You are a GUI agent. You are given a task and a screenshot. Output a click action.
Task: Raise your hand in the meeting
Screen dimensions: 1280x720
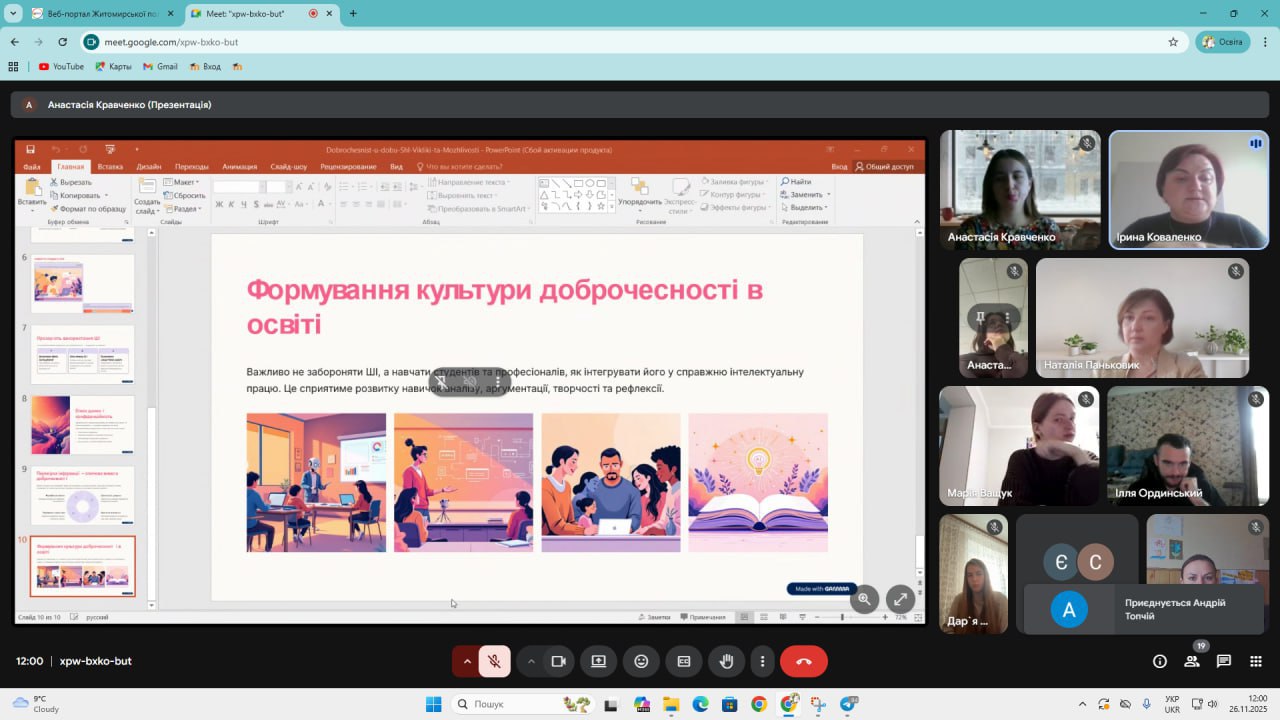727,661
